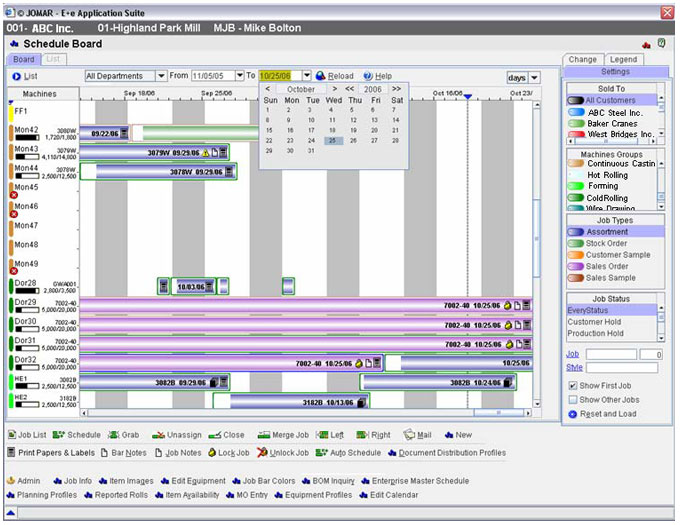Screen dimensions: 680x525
Task: Select Baker Cranes customer swatch
Action: 576,124
